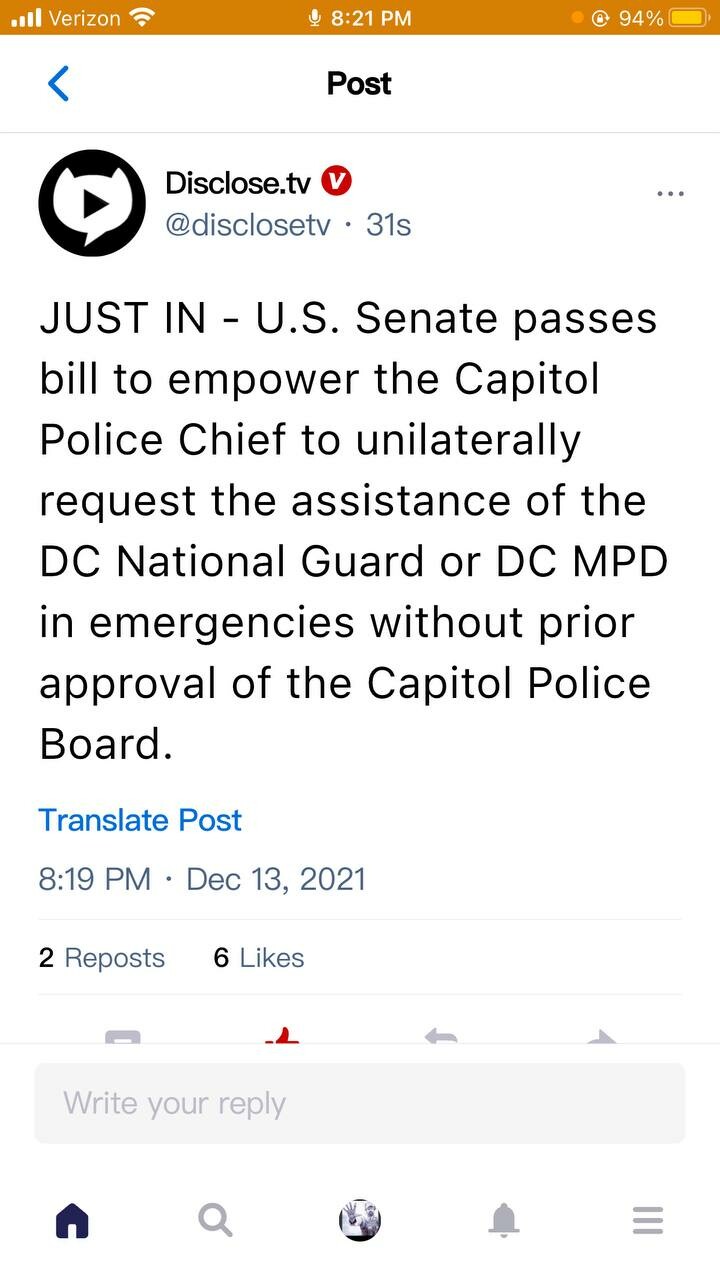Viewport: 720px width, 1280px height.
Task: Open the hamburger menu in the bottom bar
Action: tap(648, 1220)
